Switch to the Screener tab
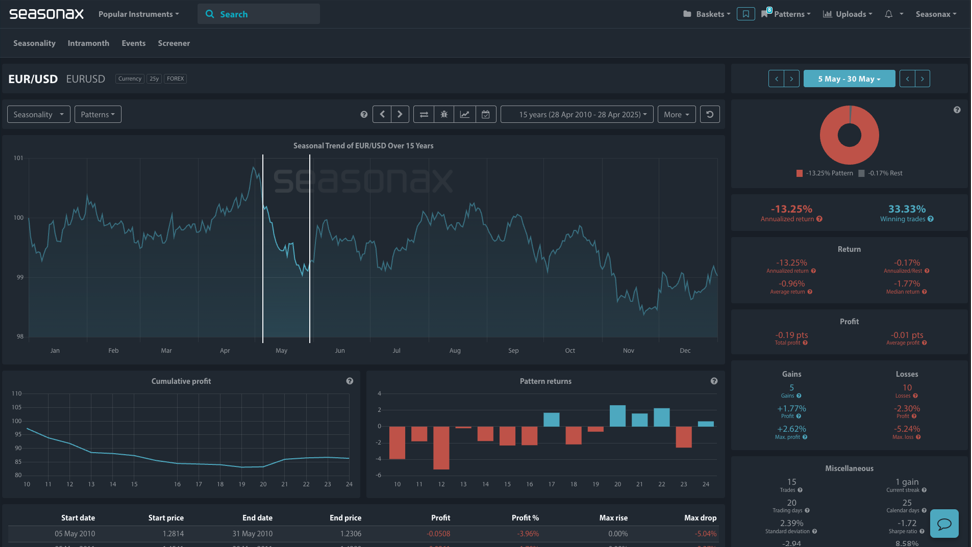 (174, 43)
